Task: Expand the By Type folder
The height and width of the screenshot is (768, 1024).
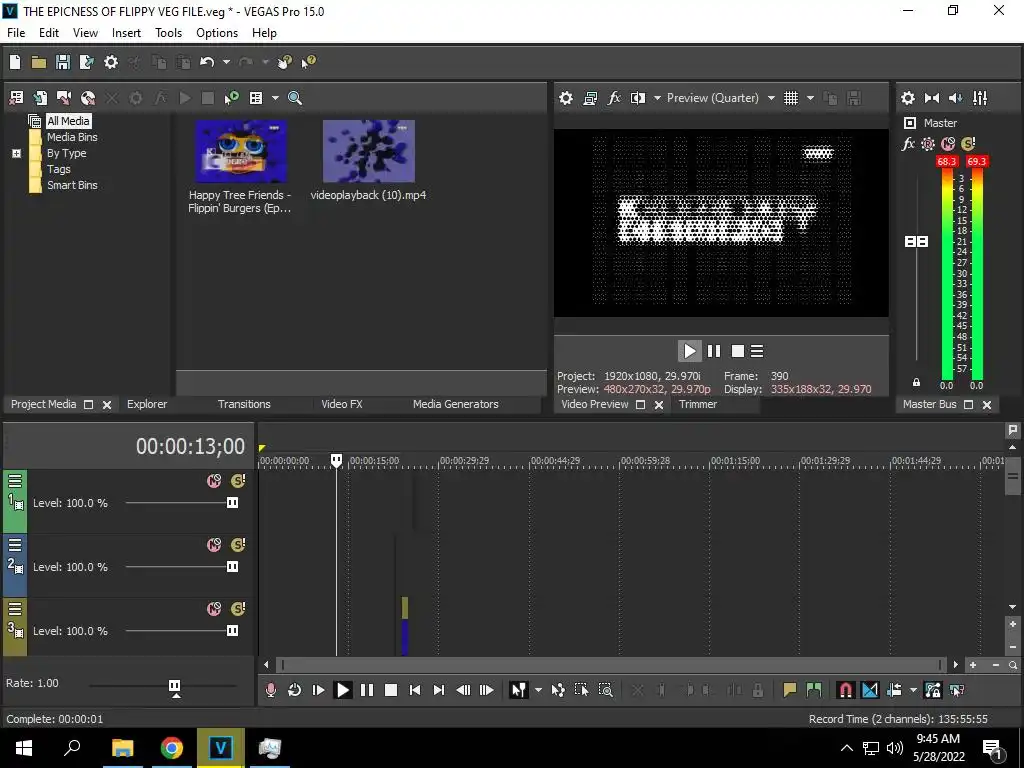Action: (16, 153)
